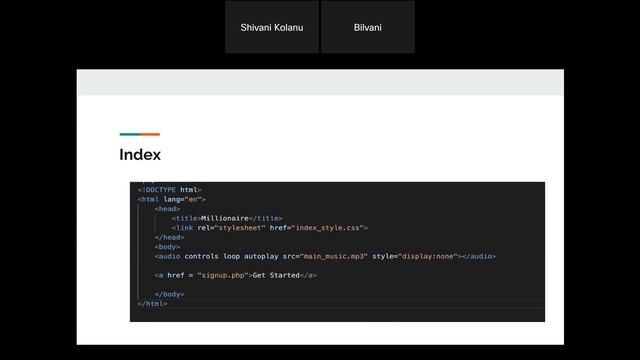Click the closing "</html>" tag line
Viewport: 640px width, 360px height.
(153, 304)
